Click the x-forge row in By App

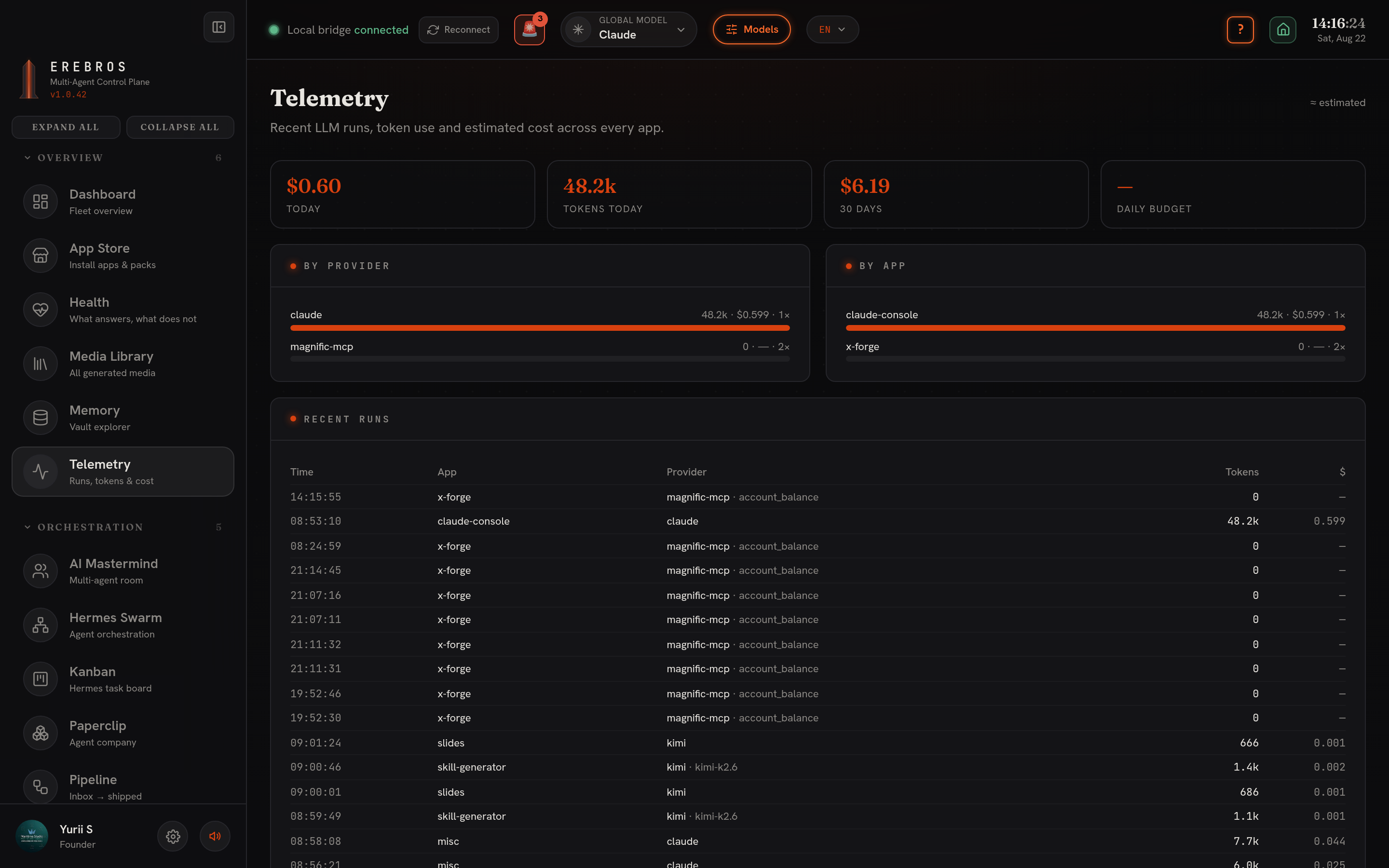[1095, 352]
